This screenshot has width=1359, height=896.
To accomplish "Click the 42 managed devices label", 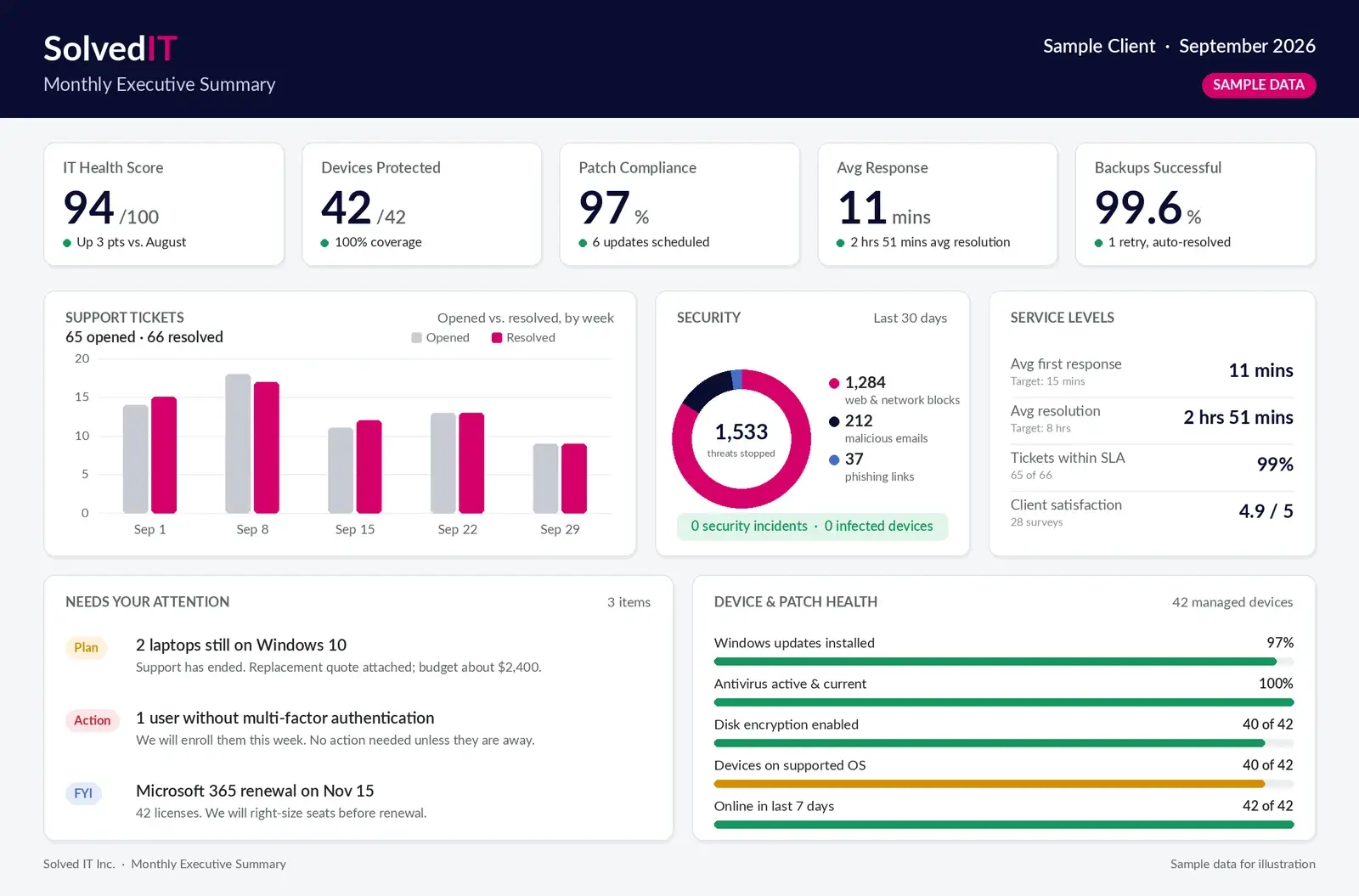I will point(1232,602).
